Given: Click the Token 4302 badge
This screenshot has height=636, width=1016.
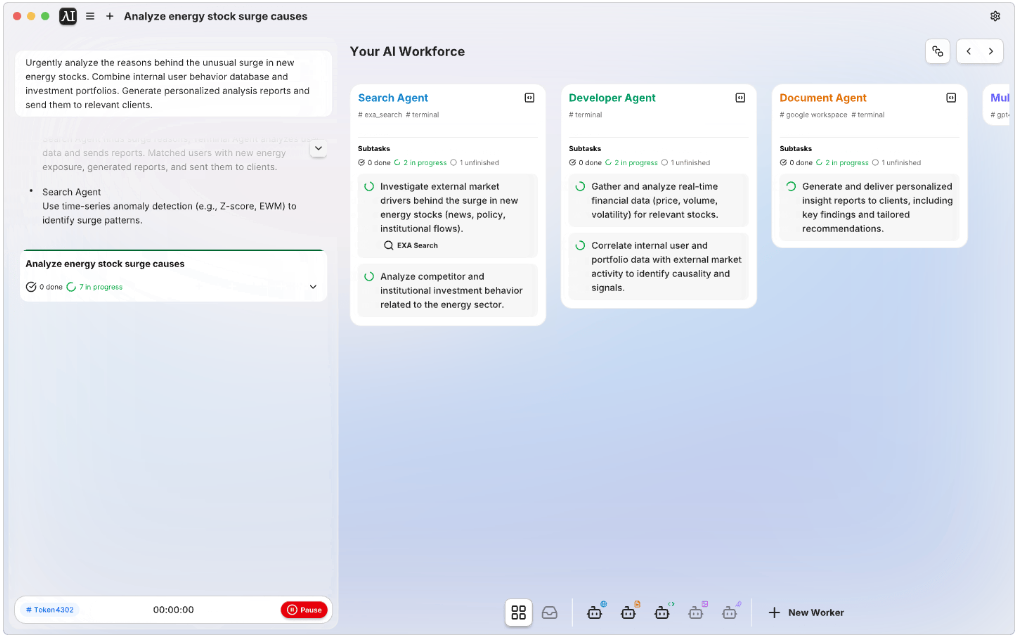Looking at the screenshot, I should point(50,609).
